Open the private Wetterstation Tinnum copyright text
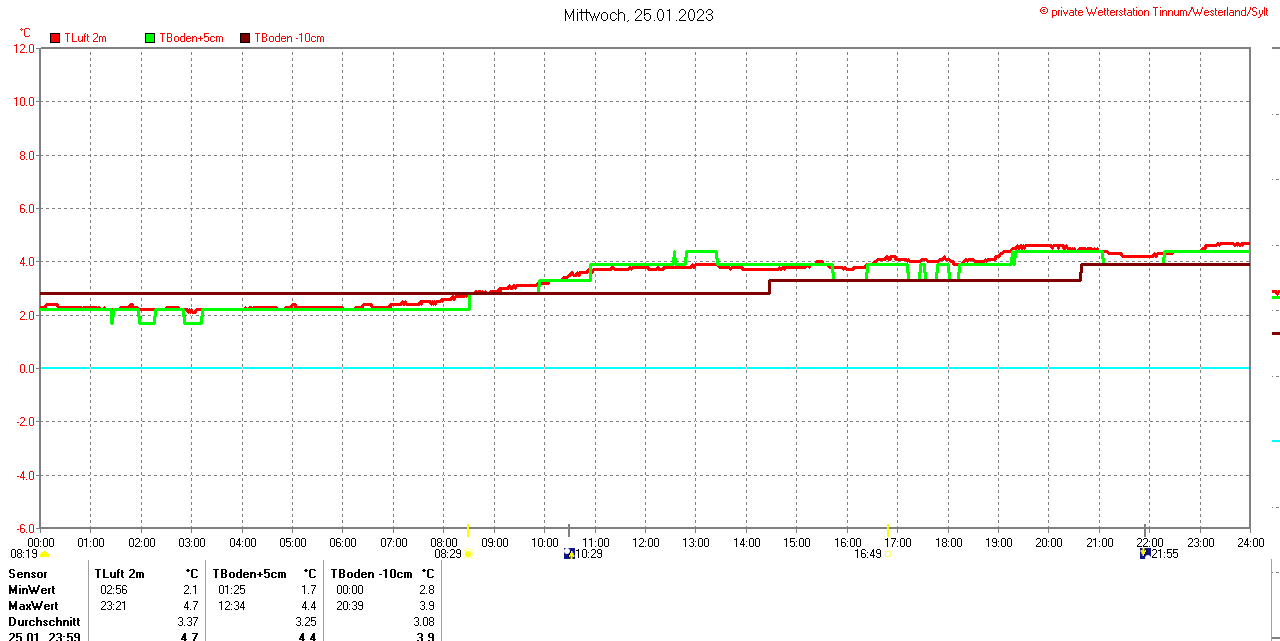The width and height of the screenshot is (1280, 641). tap(1153, 11)
